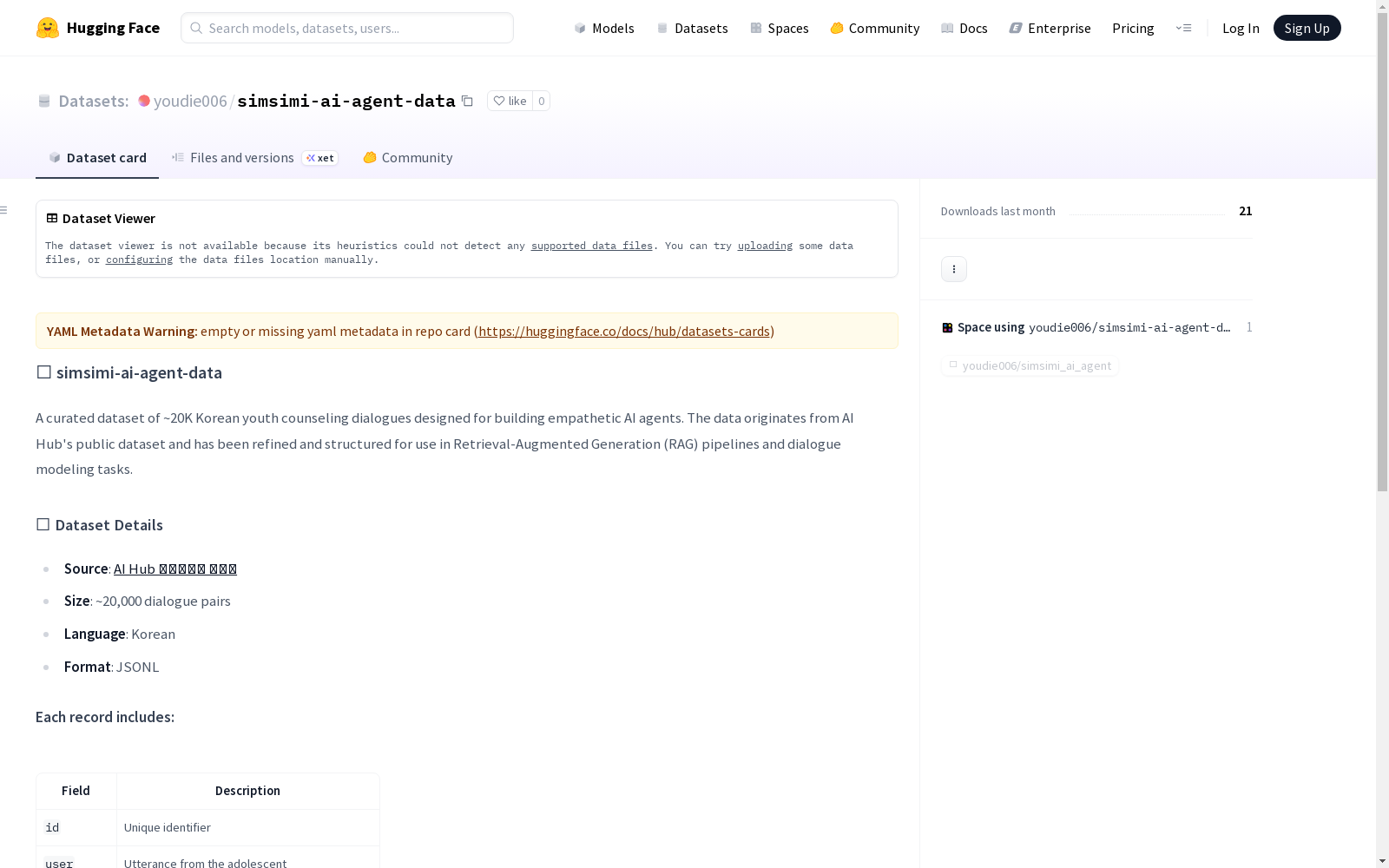Open the Pricing page
Image resolution: width=1389 pixels, height=868 pixels.
(x=1133, y=28)
